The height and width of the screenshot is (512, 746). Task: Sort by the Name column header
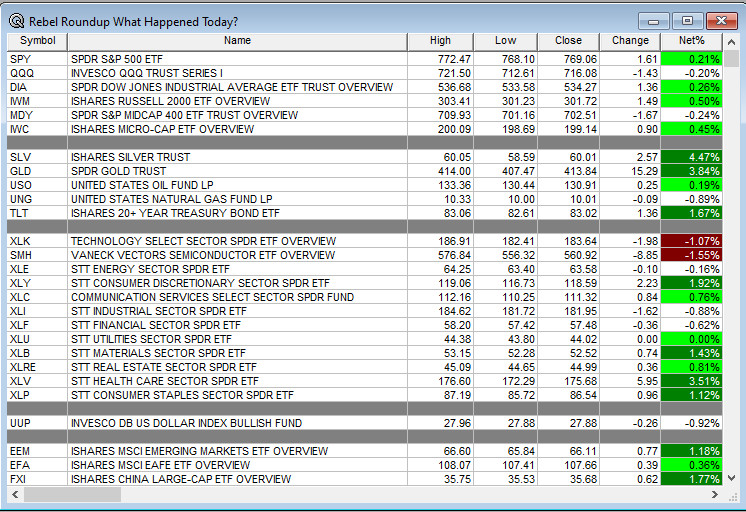237,41
